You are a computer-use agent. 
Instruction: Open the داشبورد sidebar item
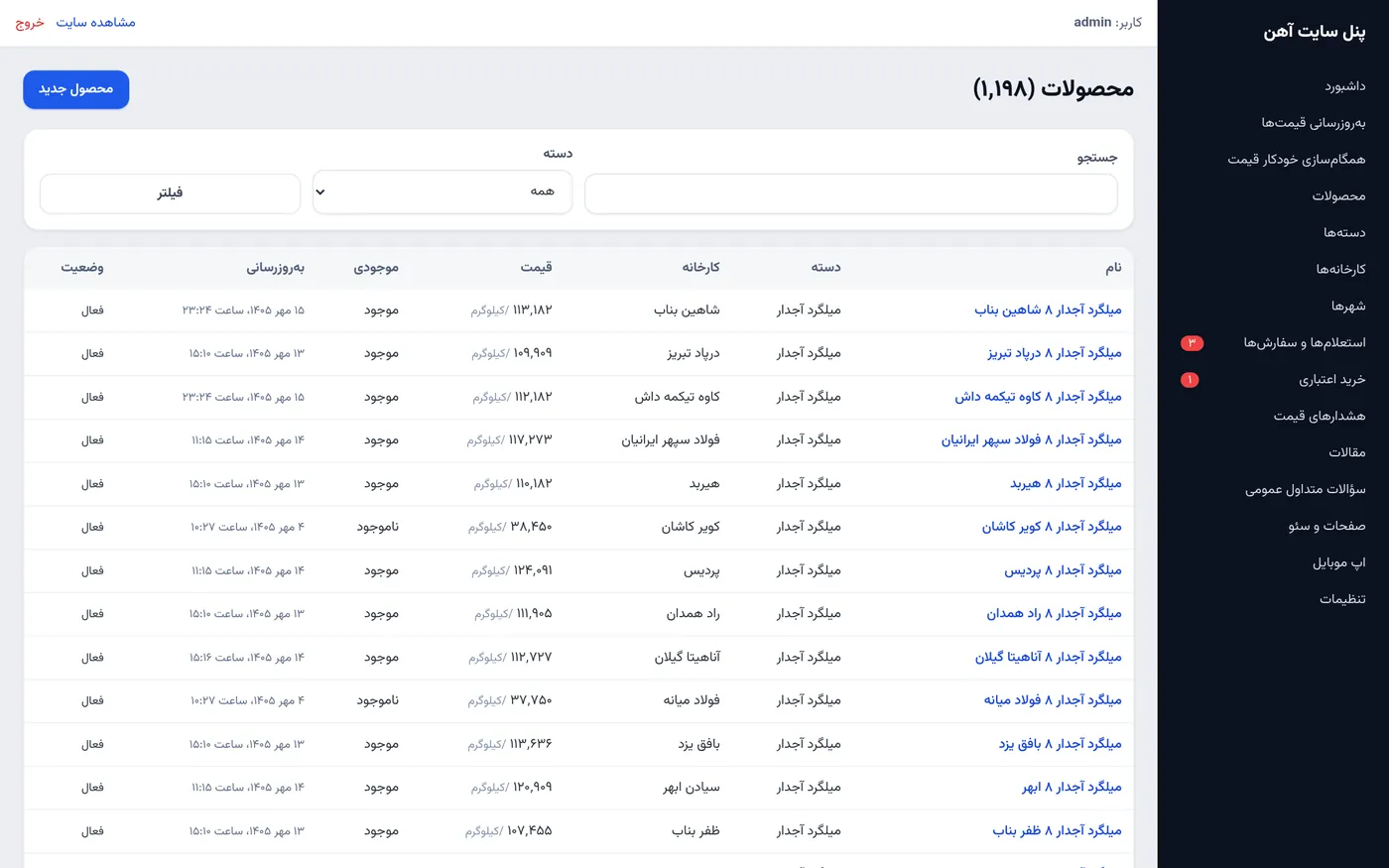1344,86
